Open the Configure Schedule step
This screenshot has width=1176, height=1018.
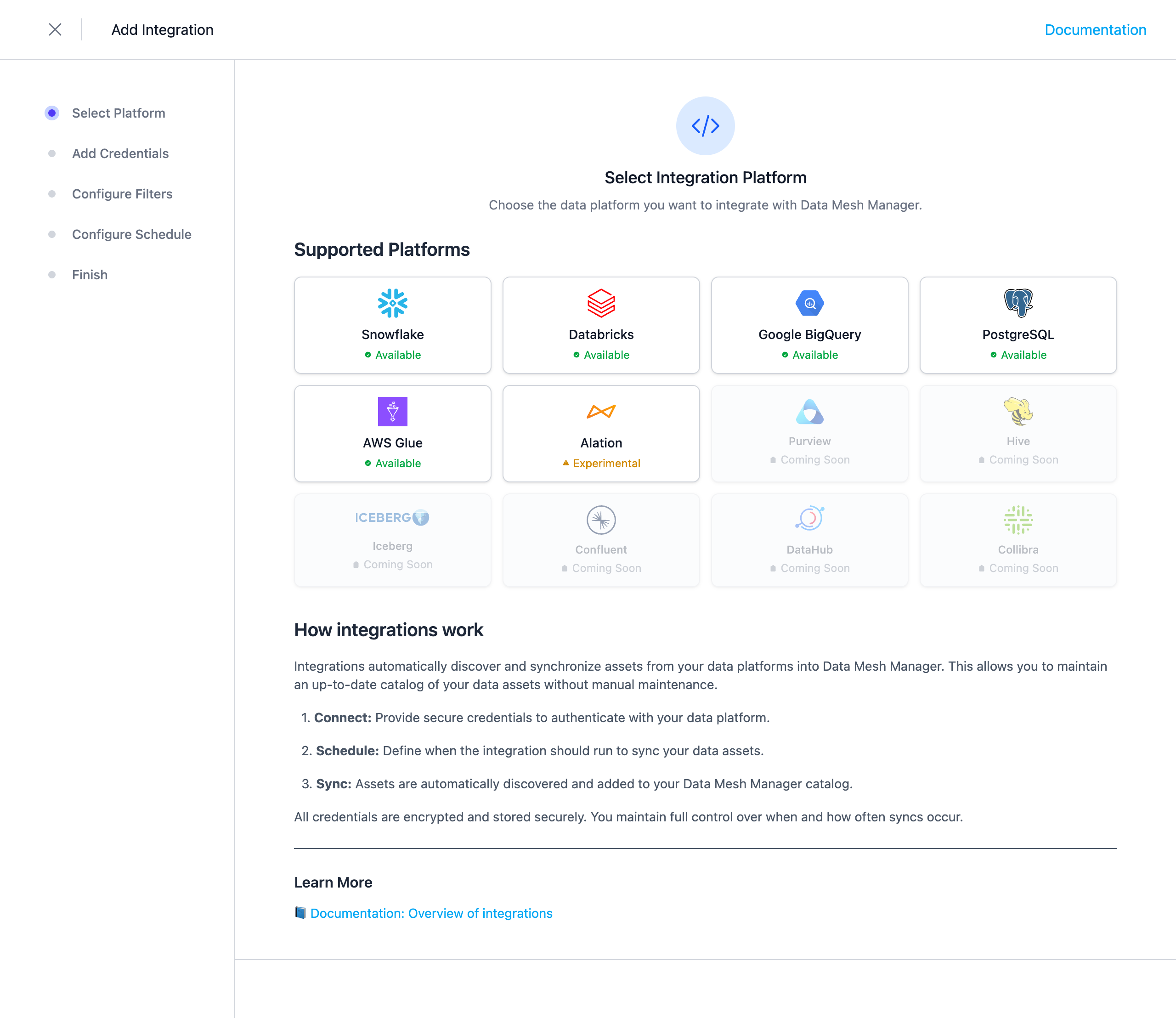pyautogui.click(x=131, y=234)
